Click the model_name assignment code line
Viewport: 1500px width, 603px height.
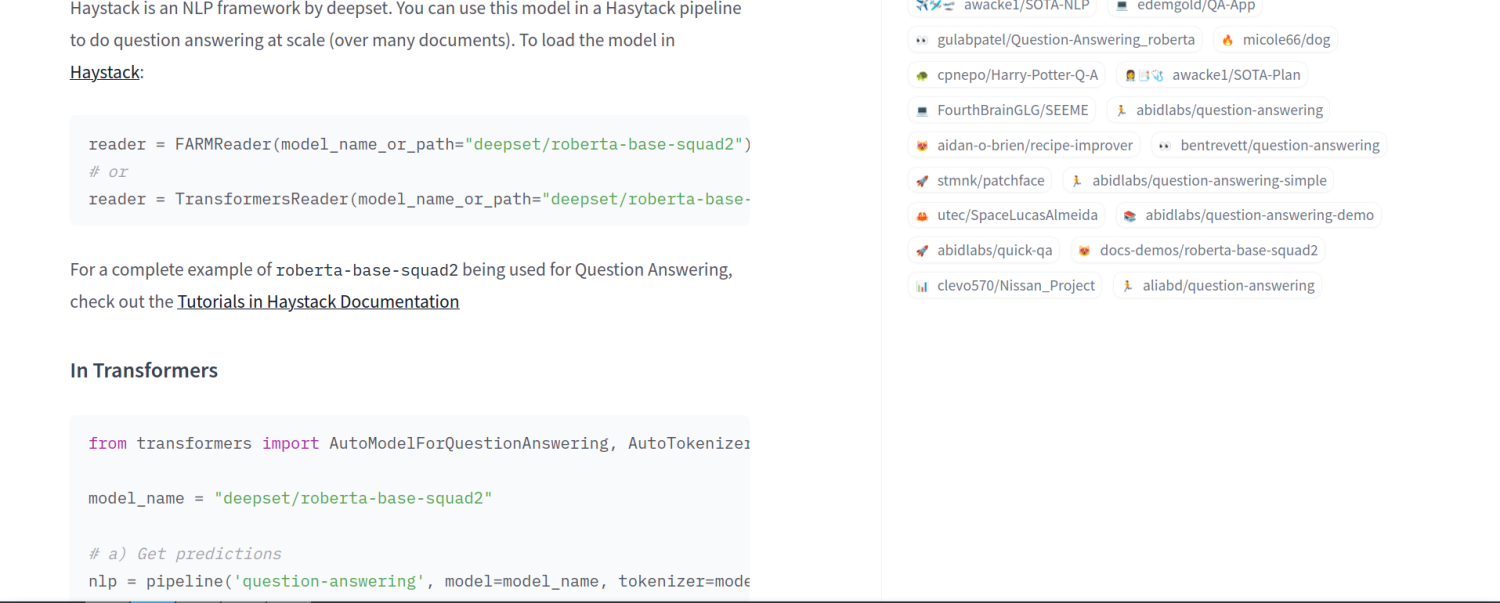(x=290, y=498)
